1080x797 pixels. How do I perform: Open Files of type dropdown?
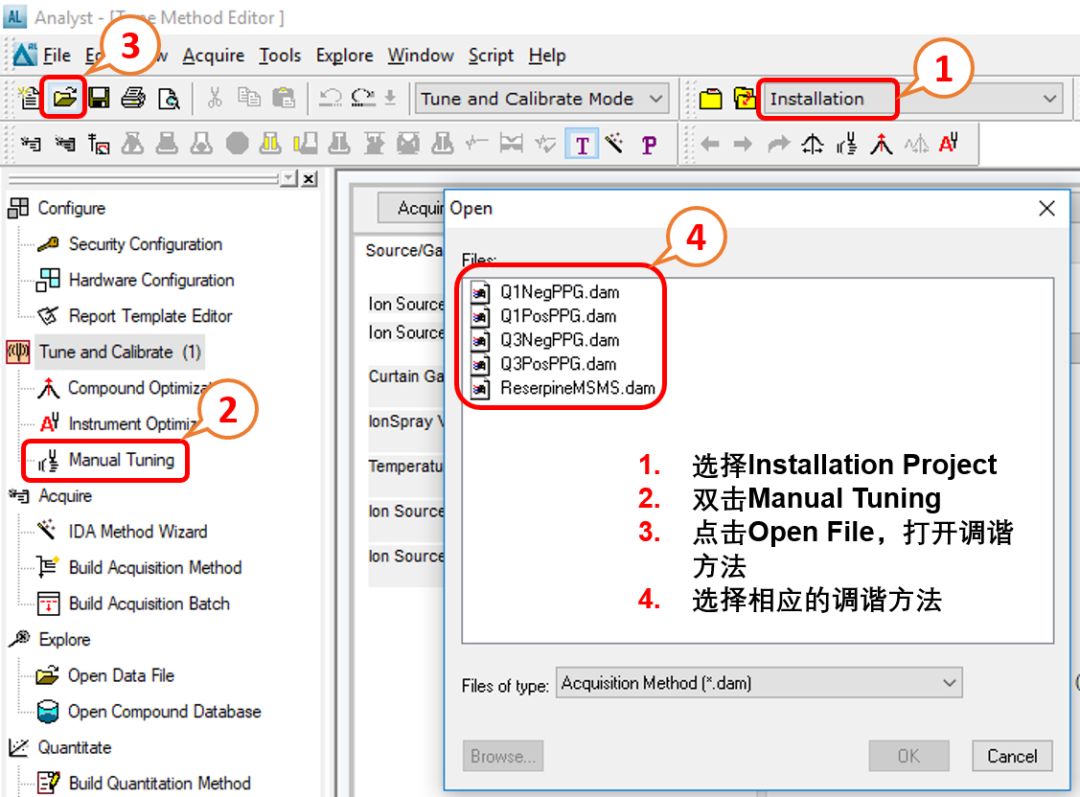pos(759,683)
